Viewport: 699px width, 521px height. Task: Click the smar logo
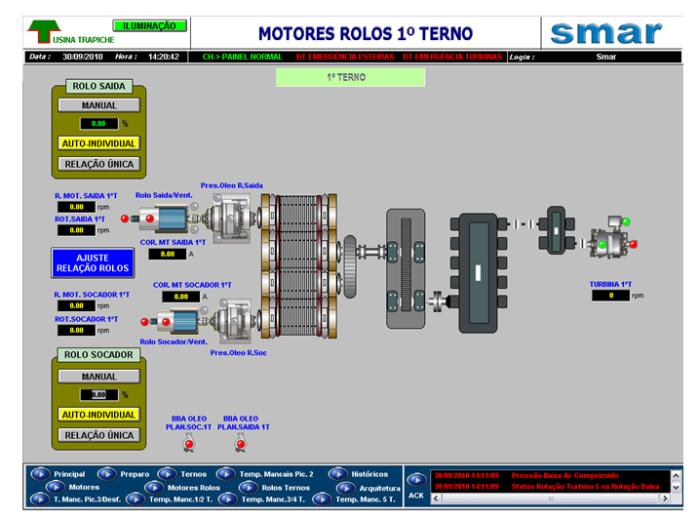pyautogui.click(x=606, y=33)
